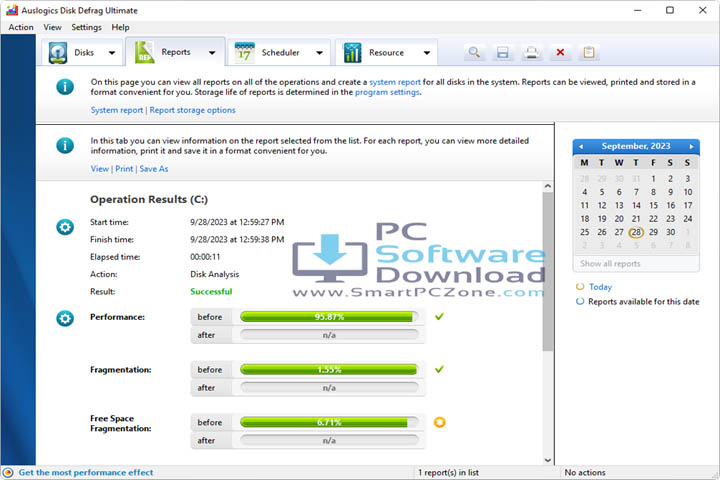The height and width of the screenshot is (480, 720).
Task: Click the 'No actions' status entry
Action: (x=585, y=473)
